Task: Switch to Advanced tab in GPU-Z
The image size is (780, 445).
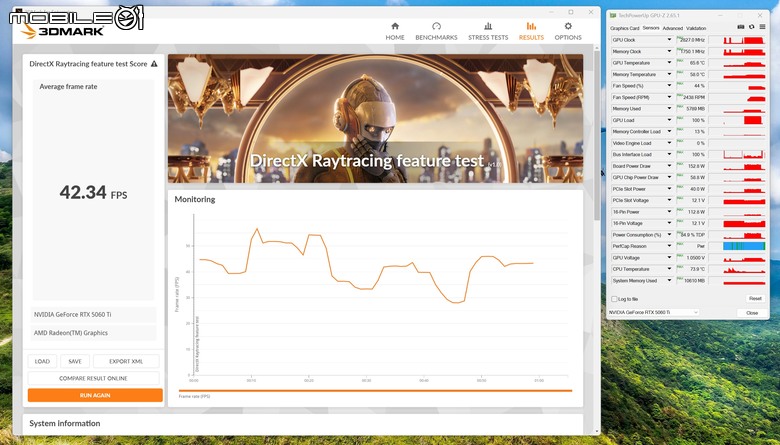Action: (x=673, y=28)
